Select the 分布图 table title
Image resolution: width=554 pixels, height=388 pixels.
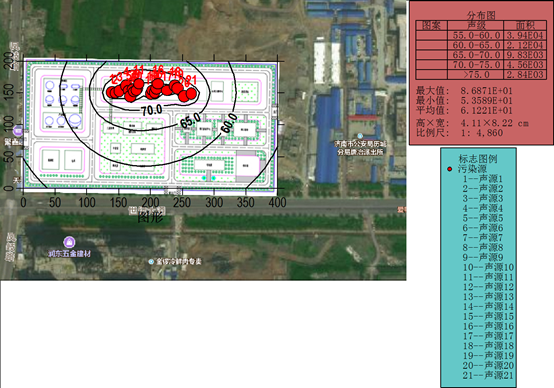coord(481,15)
